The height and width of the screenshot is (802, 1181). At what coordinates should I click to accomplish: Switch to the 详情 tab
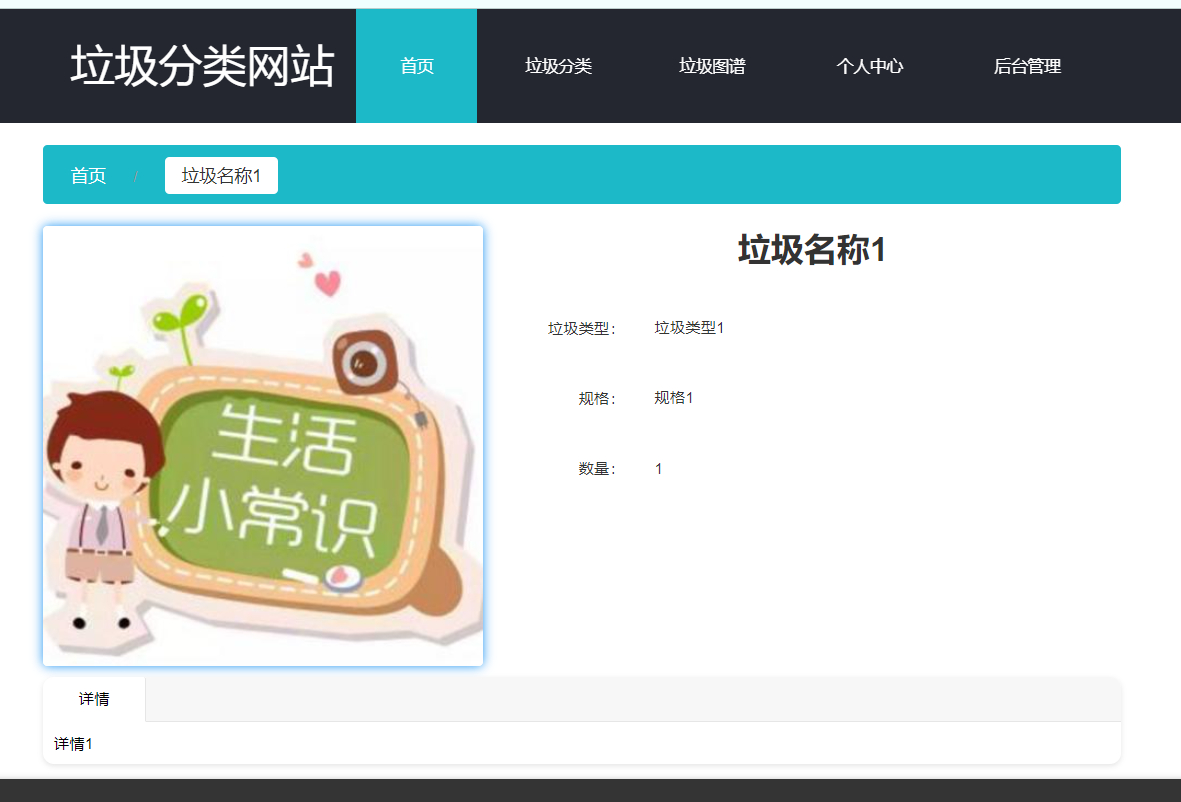click(94, 699)
